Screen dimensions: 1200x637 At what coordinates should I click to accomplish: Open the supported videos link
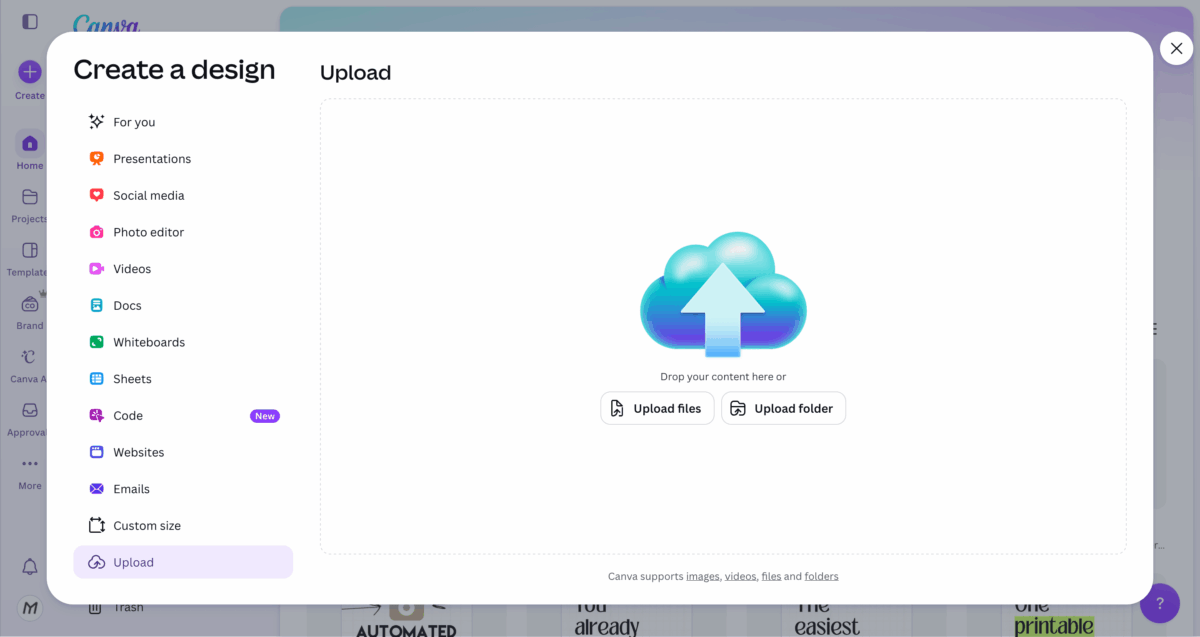click(740, 576)
